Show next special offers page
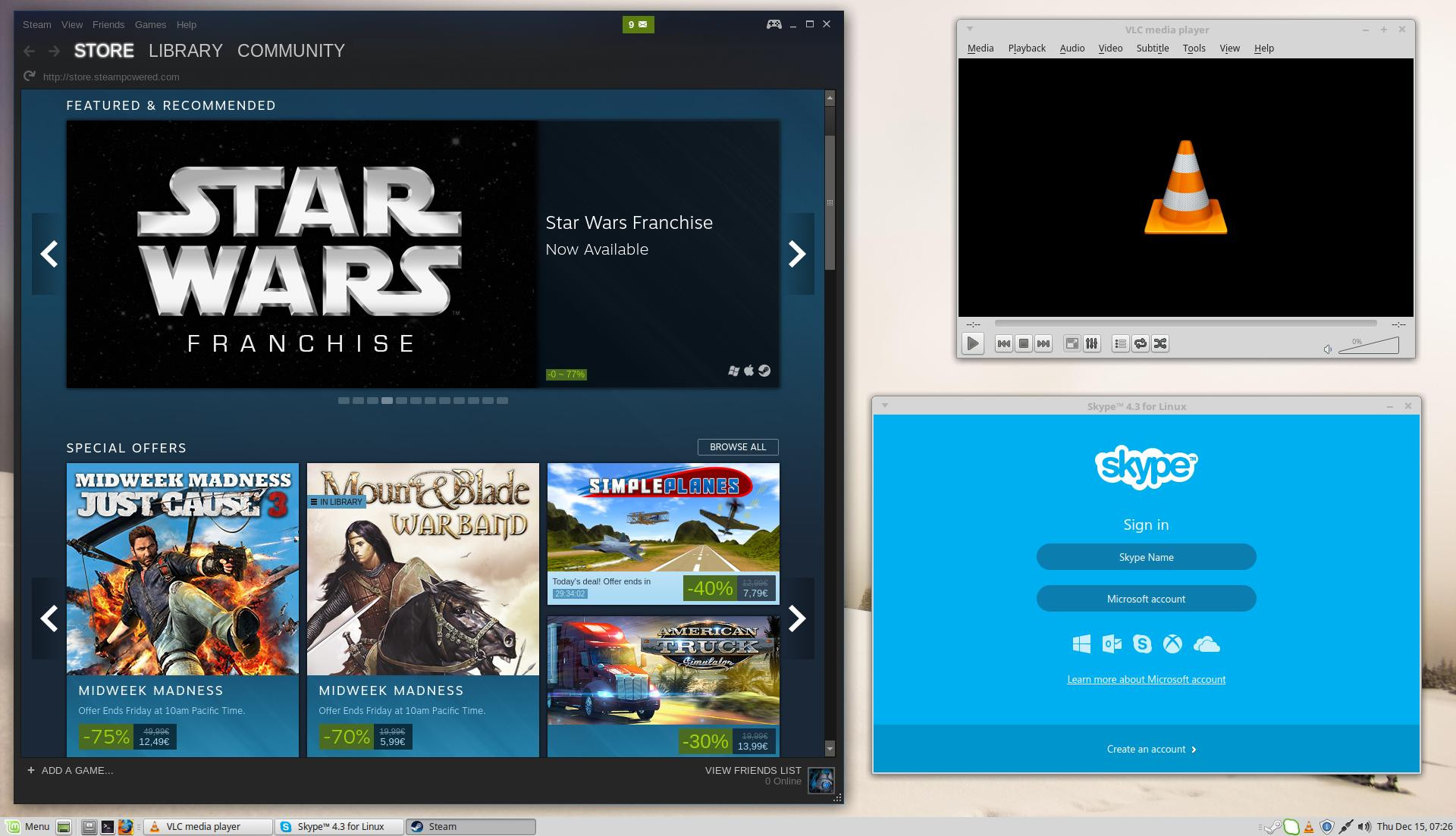The image size is (1456, 836). [797, 618]
